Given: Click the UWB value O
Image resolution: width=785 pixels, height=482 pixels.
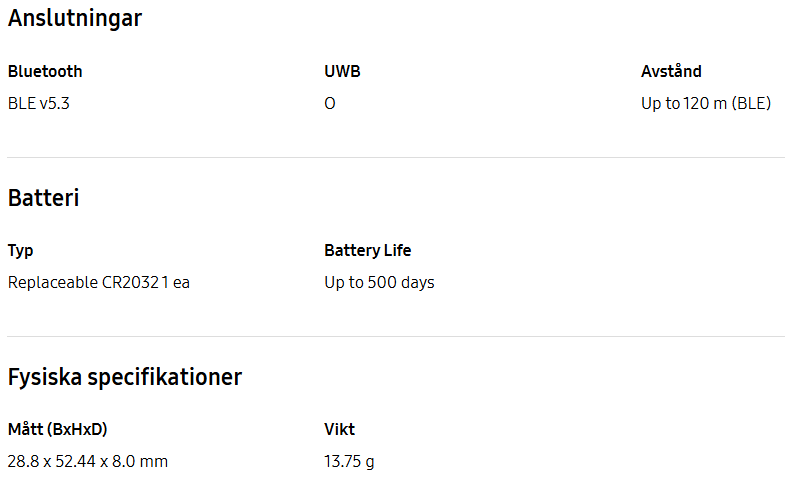Looking at the screenshot, I should pos(330,103).
